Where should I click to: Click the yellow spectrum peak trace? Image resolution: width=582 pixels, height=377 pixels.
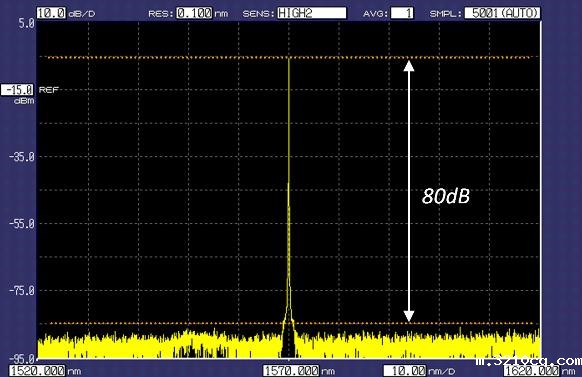pos(289,148)
